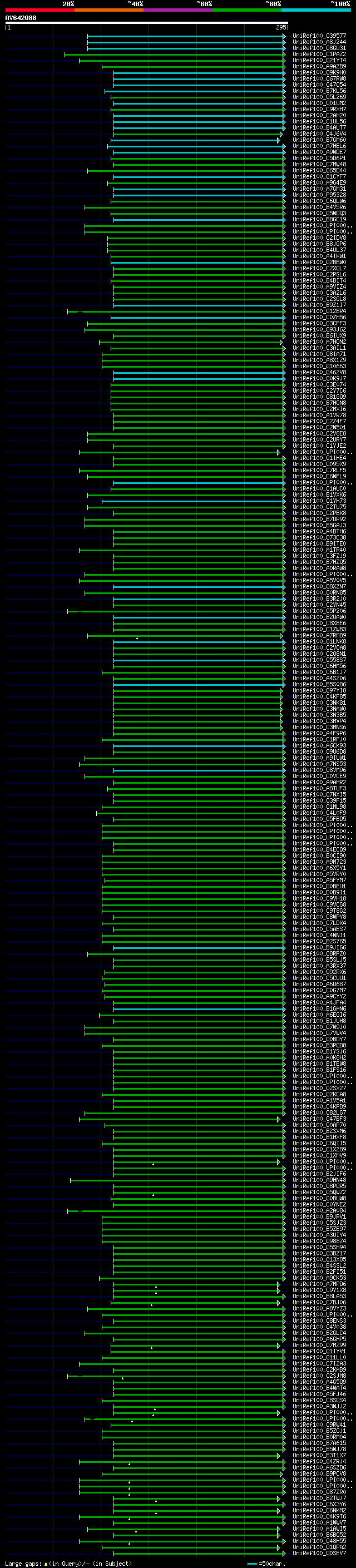
Task: Click the white query sequence bar
Action: [147, 23]
